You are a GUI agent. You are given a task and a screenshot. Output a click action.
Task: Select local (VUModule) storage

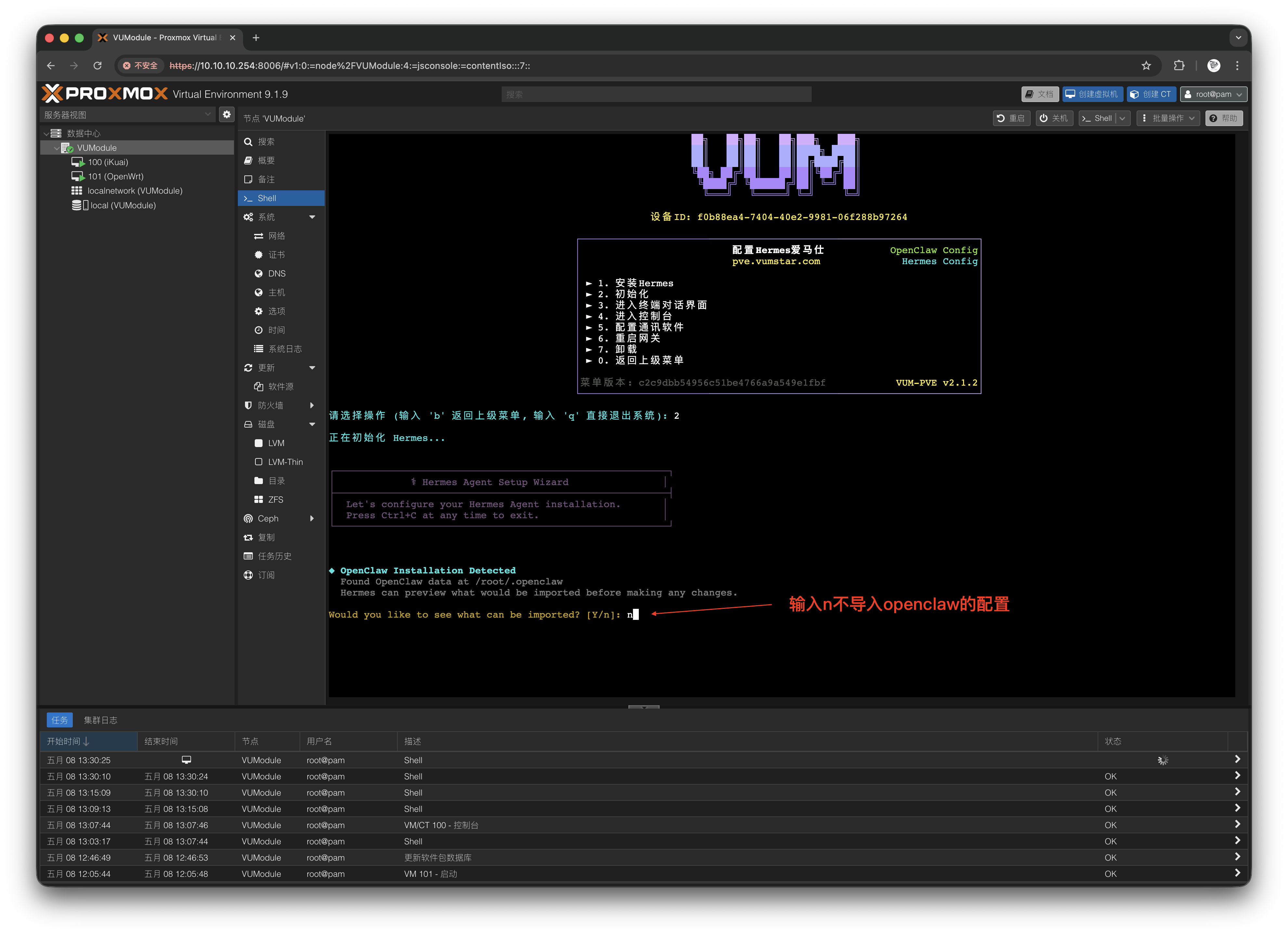[x=114, y=205]
